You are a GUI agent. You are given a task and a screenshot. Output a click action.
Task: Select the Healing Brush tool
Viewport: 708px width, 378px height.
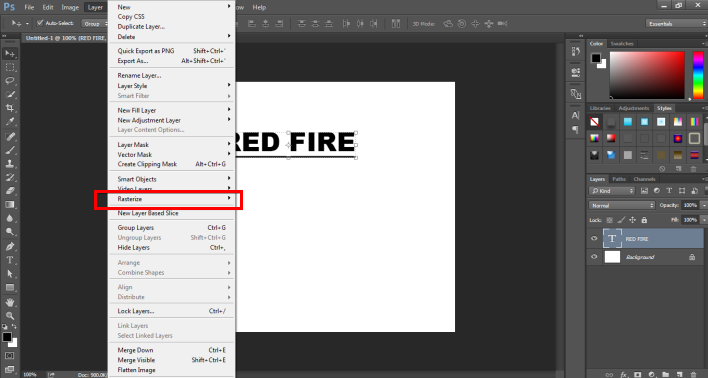click(10, 136)
